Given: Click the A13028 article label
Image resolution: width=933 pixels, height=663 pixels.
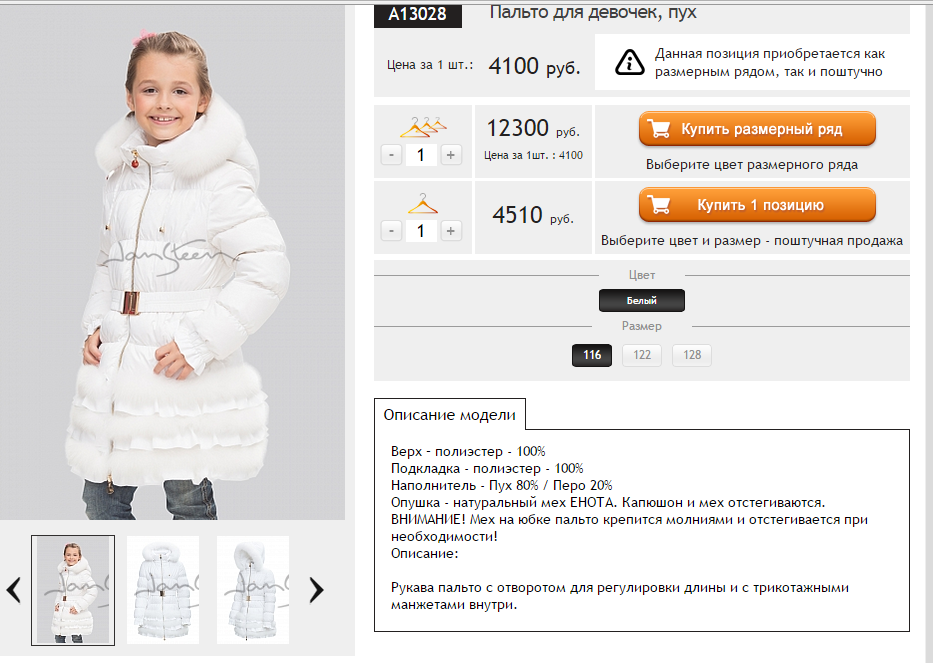Looking at the screenshot, I should click(417, 14).
